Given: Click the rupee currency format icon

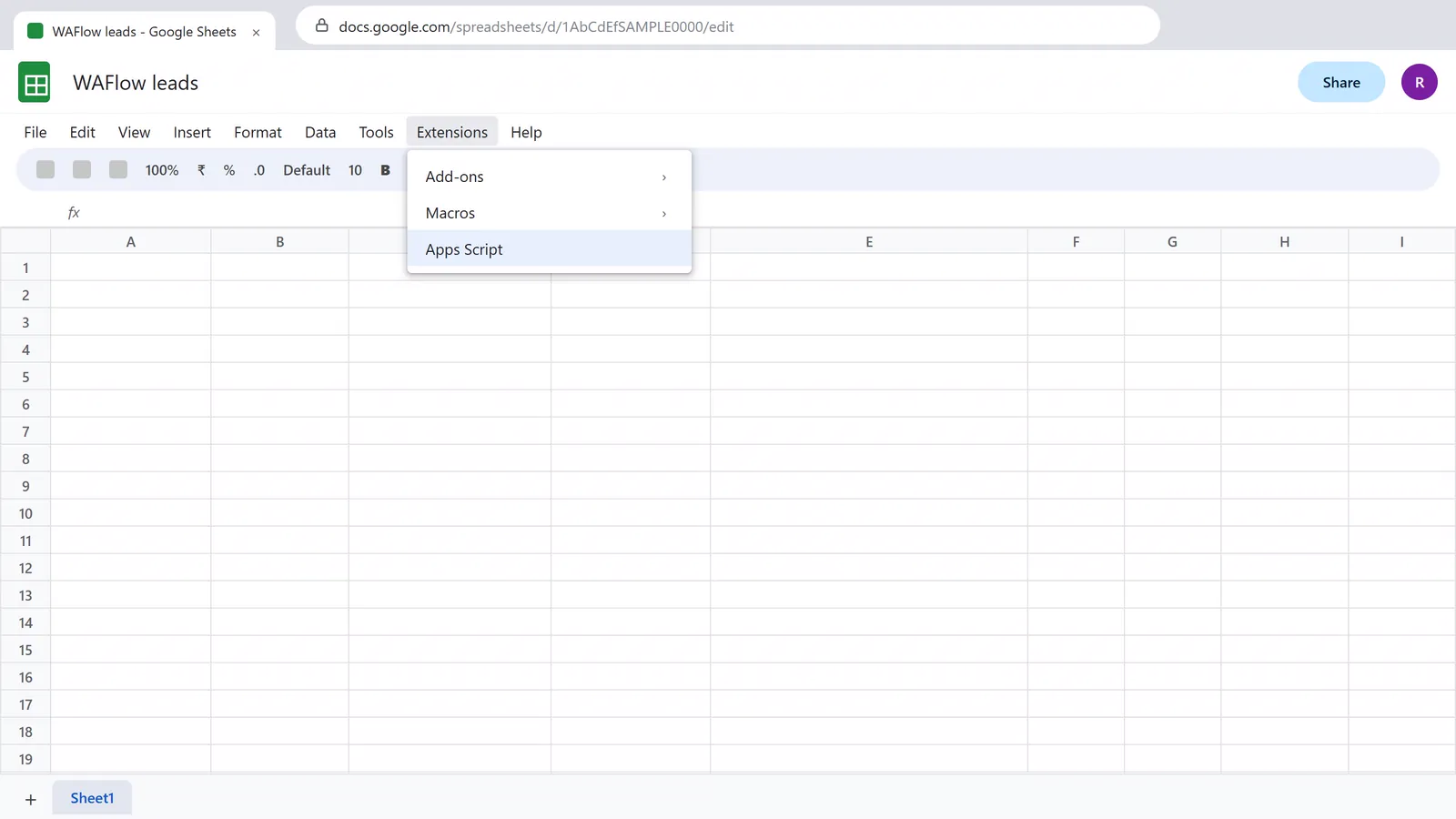Looking at the screenshot, I should tap(201, 170).
